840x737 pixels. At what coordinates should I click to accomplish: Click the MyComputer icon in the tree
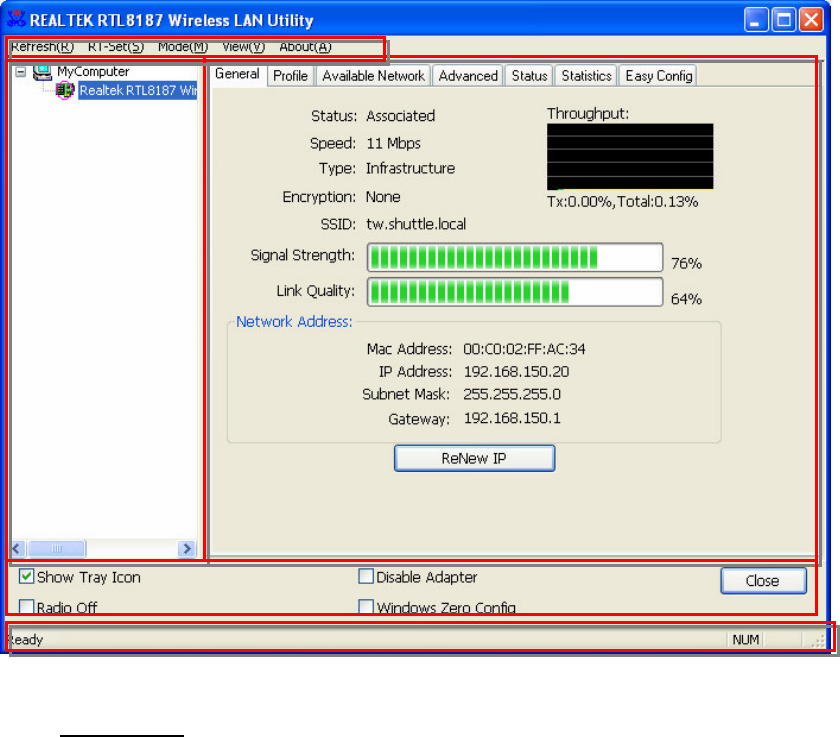(42, 72)
